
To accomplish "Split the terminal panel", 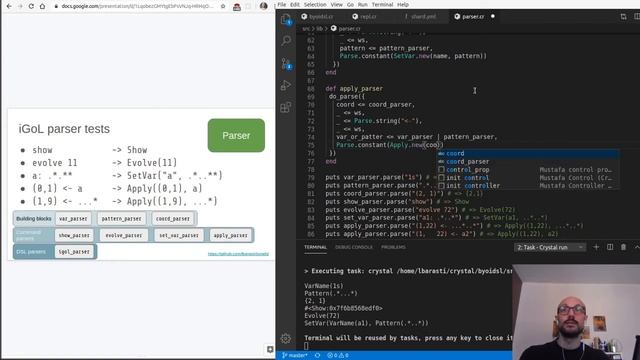I will coord(610,247).
